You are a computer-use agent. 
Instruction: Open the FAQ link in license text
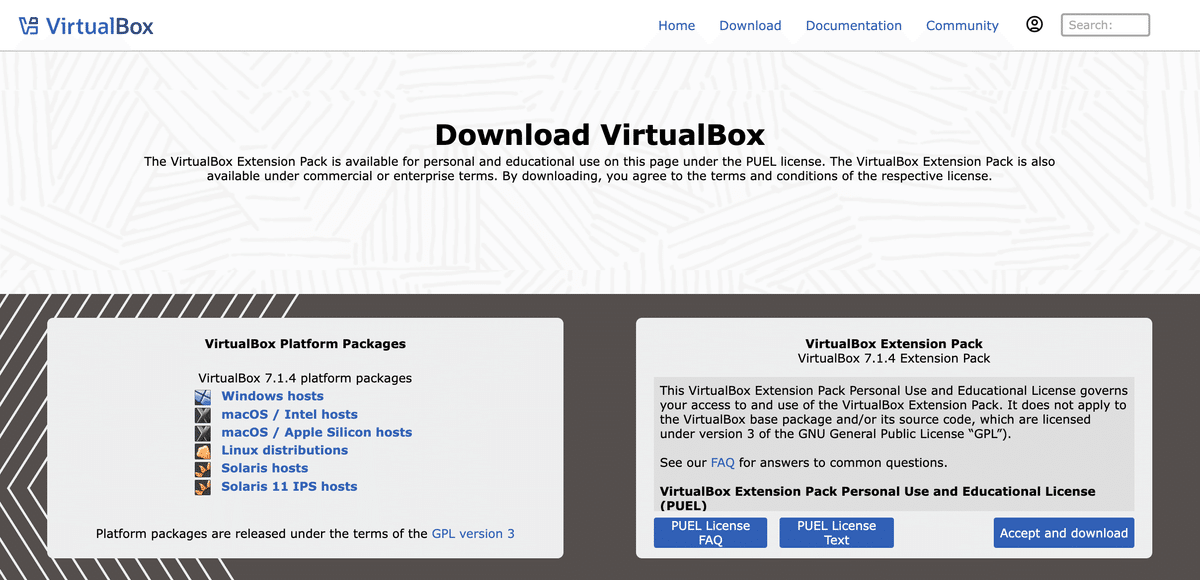point(722,463)
